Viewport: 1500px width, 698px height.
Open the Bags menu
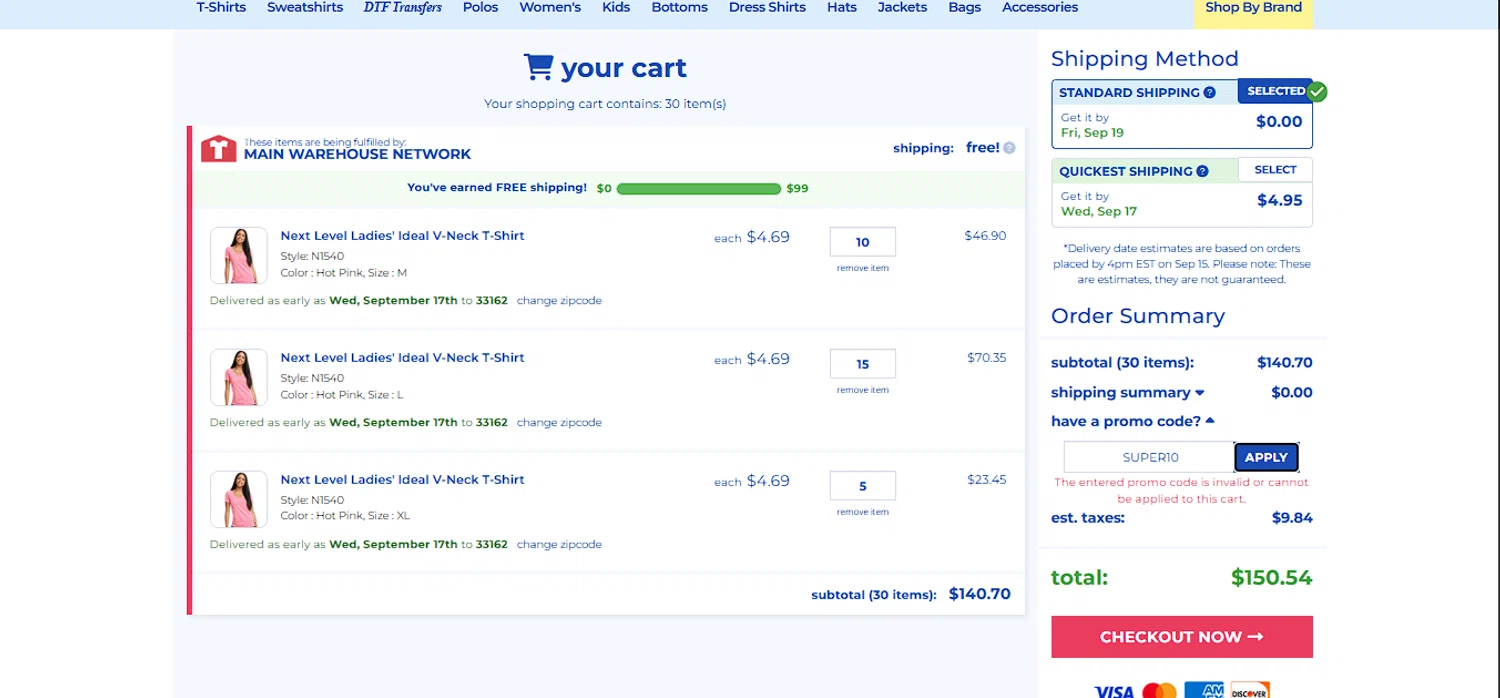964,8
